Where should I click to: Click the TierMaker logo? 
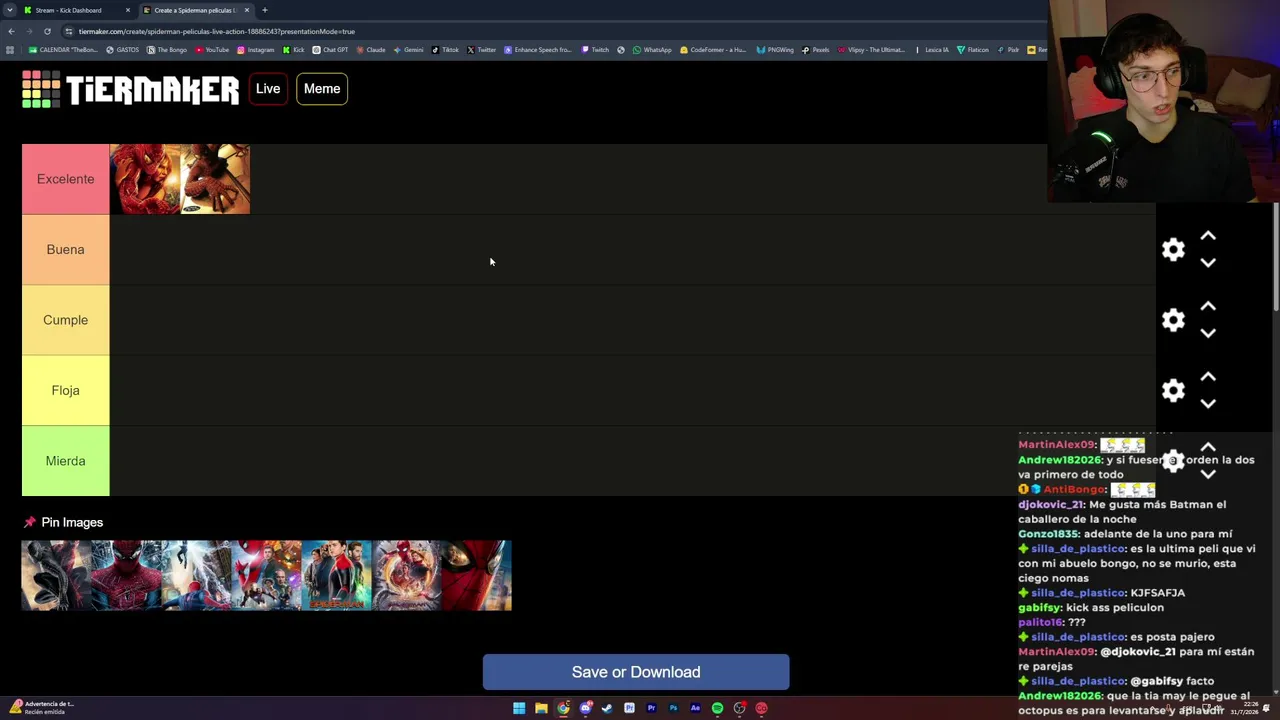(130, 89)
